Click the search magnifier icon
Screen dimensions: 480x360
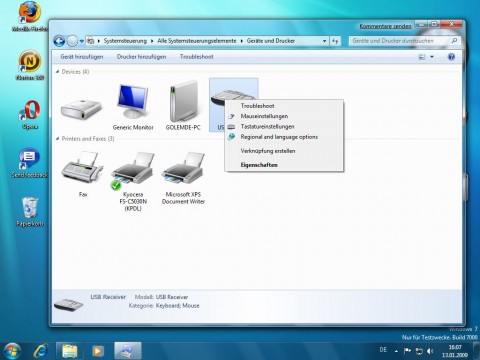coord(454,41)
